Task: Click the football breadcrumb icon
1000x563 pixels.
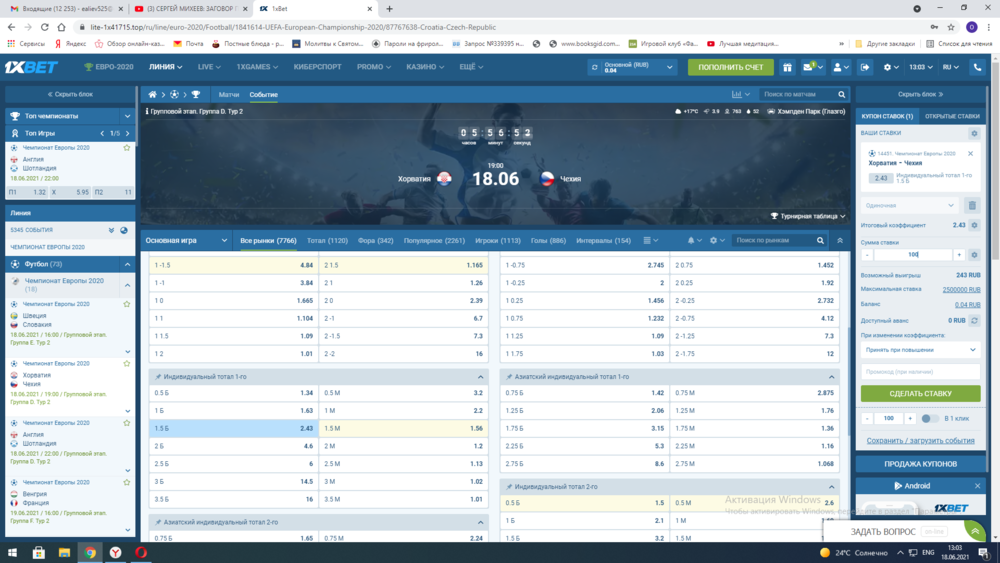Action: click(174, 94)
